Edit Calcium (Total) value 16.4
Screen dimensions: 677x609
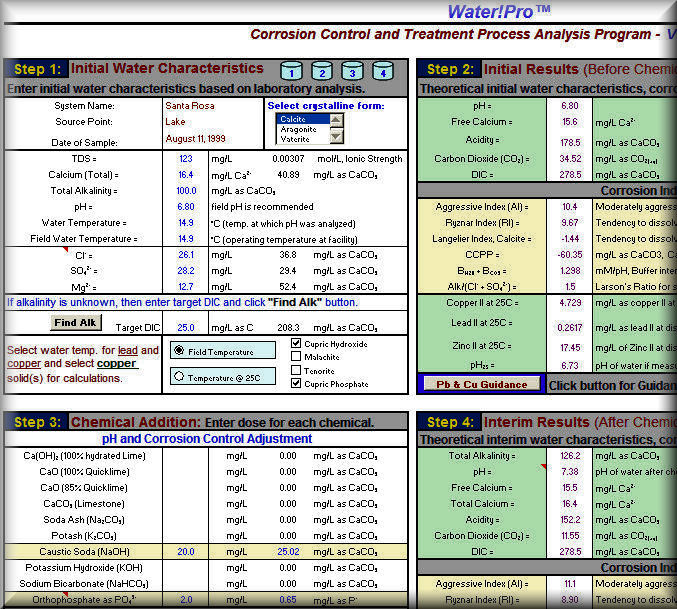(x=186, y=175)
